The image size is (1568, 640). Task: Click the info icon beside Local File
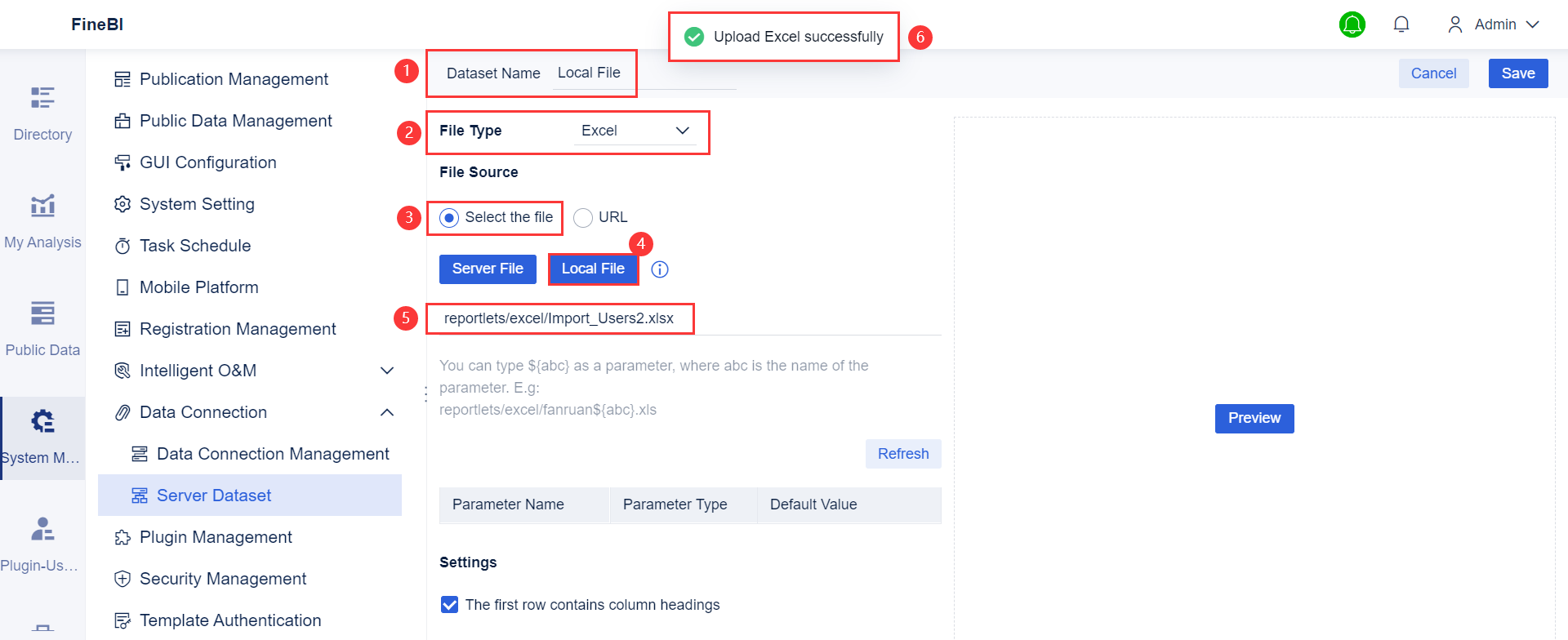point(660,269)
